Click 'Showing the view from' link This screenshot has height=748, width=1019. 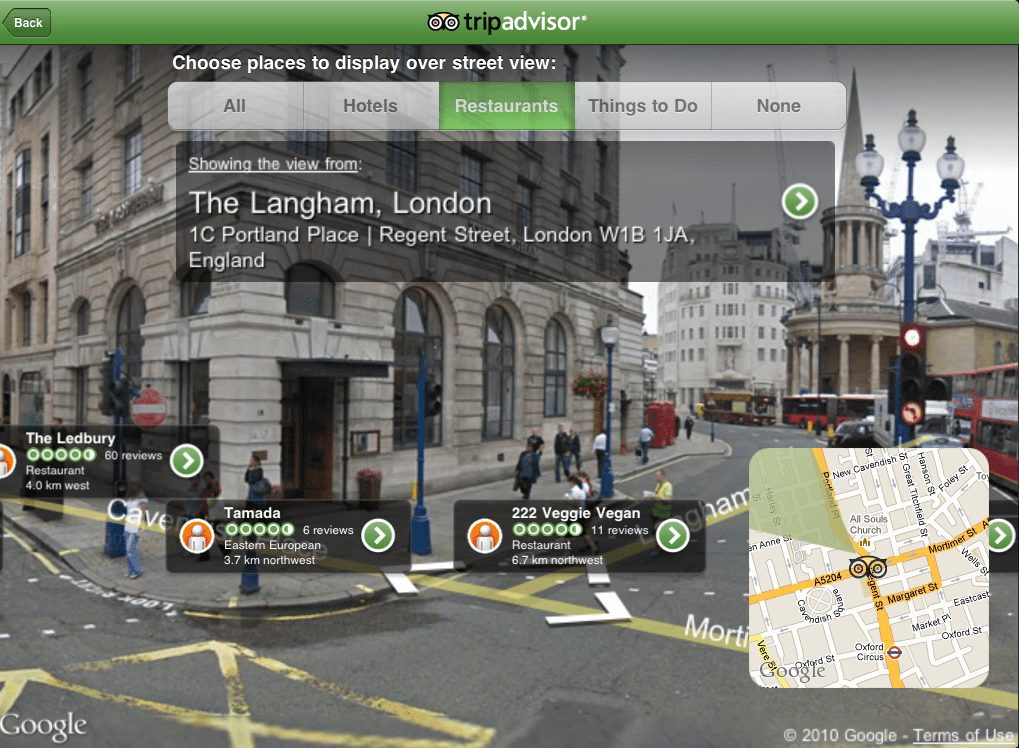[274, 164]
